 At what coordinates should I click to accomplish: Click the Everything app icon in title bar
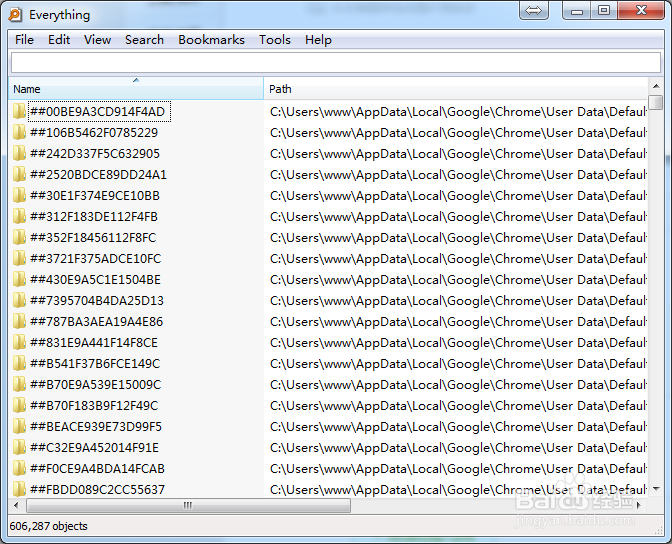coord(15,15)
